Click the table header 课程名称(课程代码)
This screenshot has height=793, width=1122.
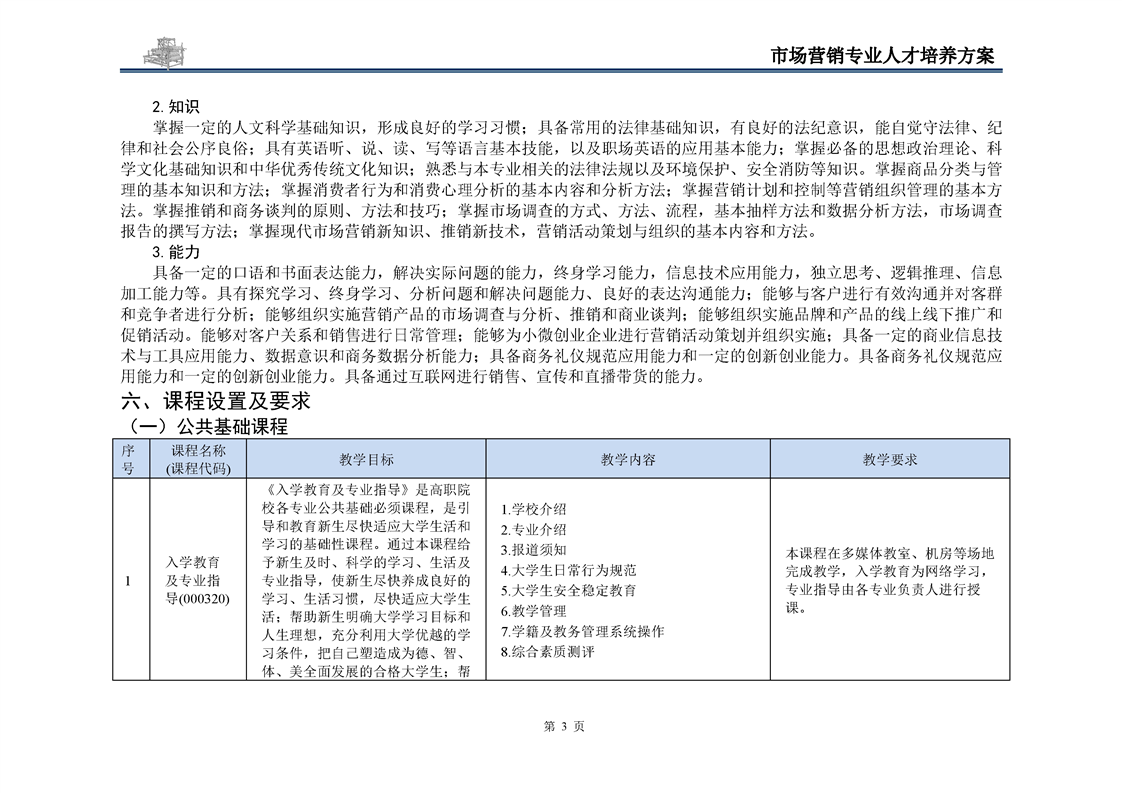point(198,459)
